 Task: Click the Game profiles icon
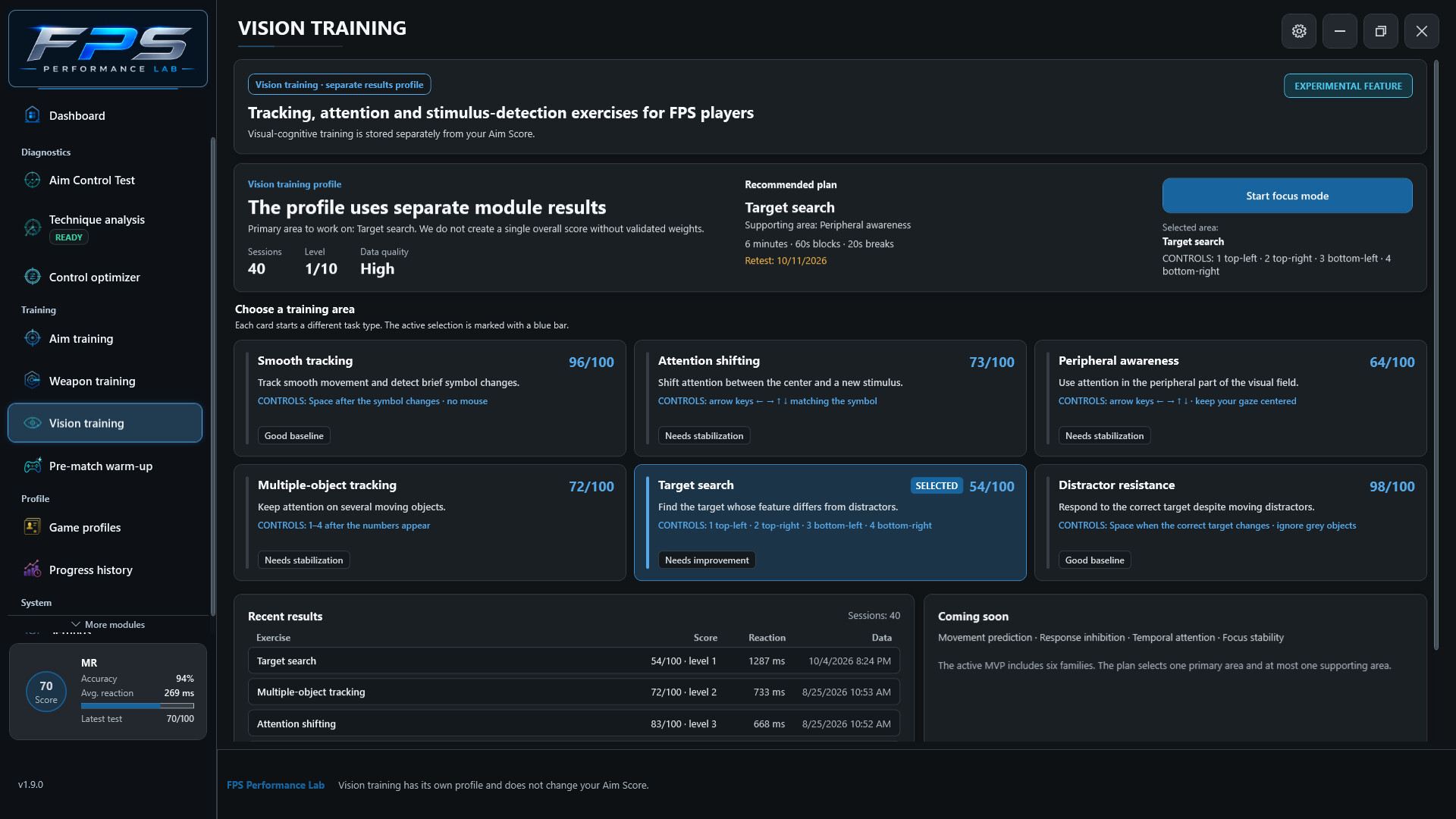point(32,527)
